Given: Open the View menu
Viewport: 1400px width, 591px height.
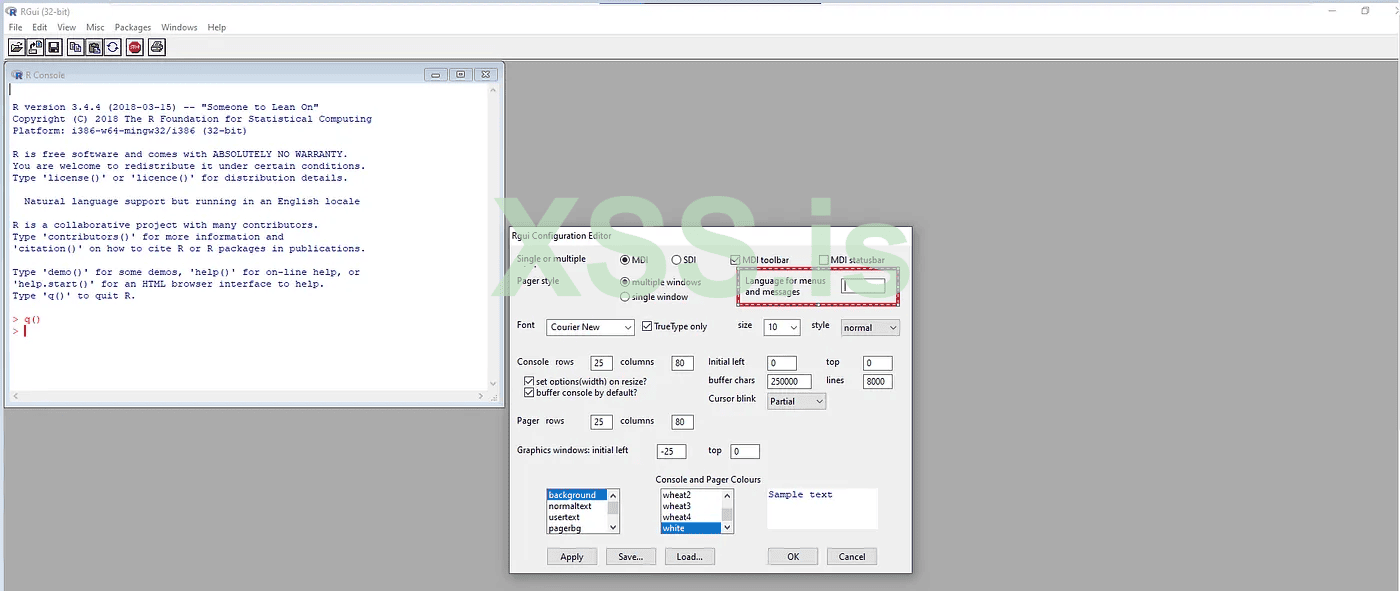Looking at the screenshot, I should [x=66, y=27].
